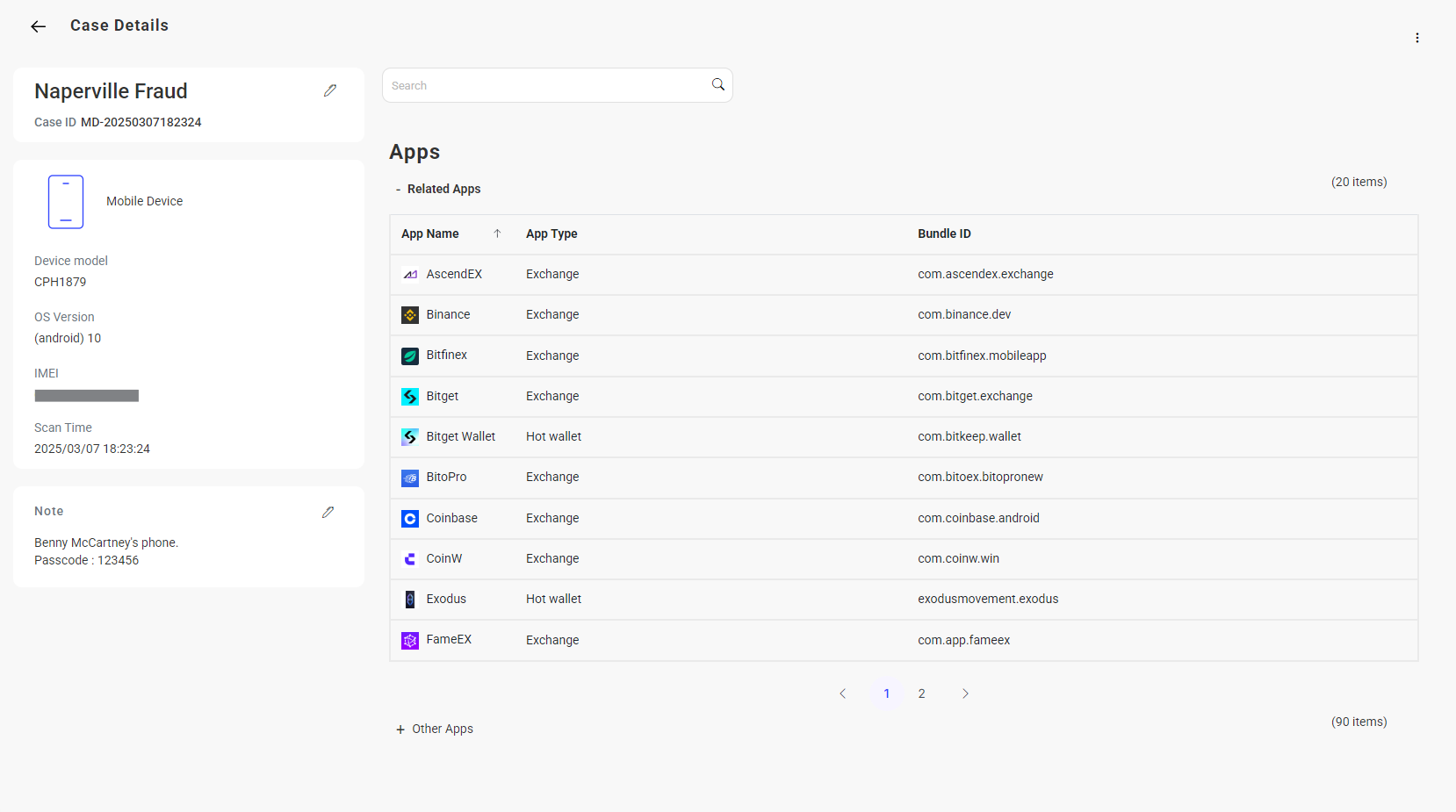The width and height of the screenshot is (1456, 812).
Task: Sort by App Name column arrow
Action: (x=497, y=234)
